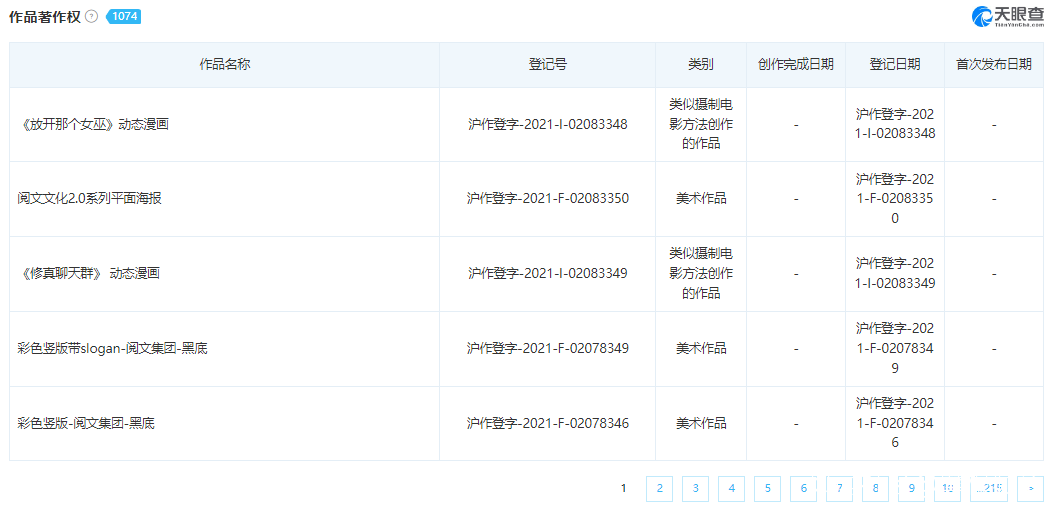Click 《修真聊天群》动态漫画 entry
Image resolution: width=1056 pixels, height=511 pixels.
pyautogui.click(x=89, y=273)
